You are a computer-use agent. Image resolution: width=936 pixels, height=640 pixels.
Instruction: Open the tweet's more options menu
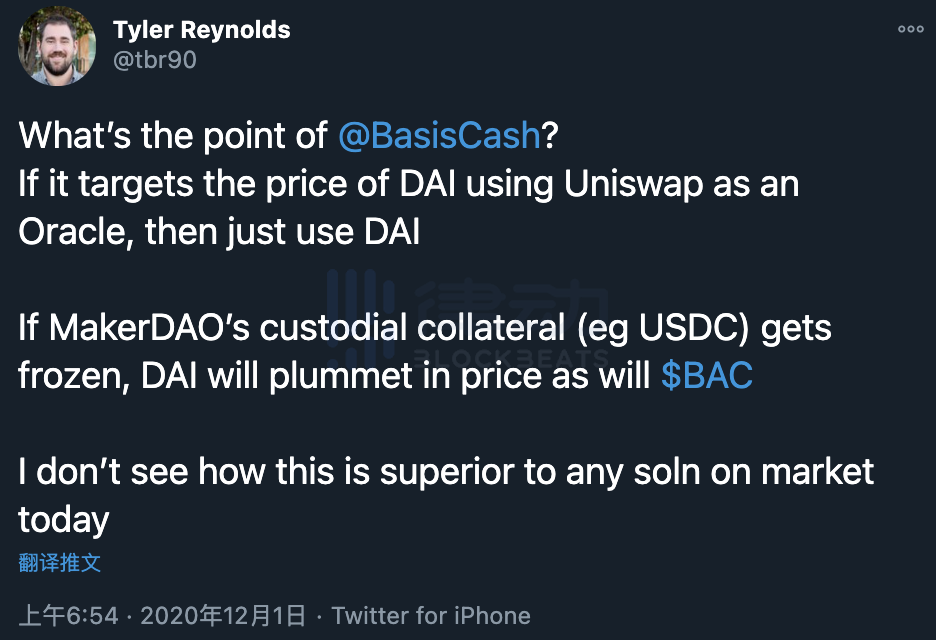coord(910,29)
